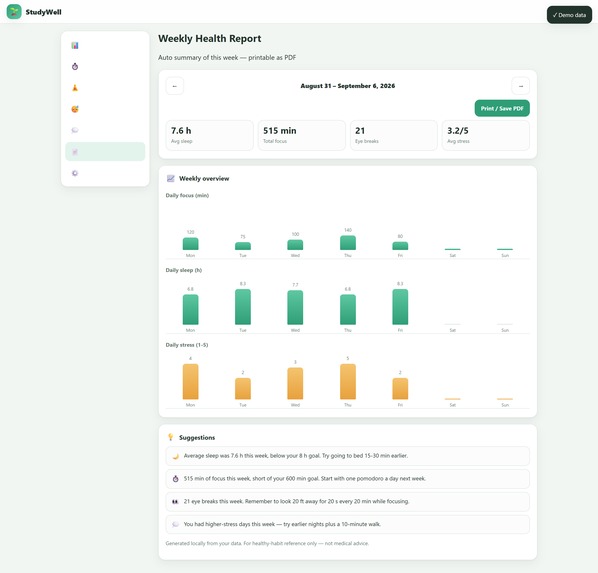Go to next week with right arrow
The width and height of the screenshot is (598, 573).
point(521,86)
